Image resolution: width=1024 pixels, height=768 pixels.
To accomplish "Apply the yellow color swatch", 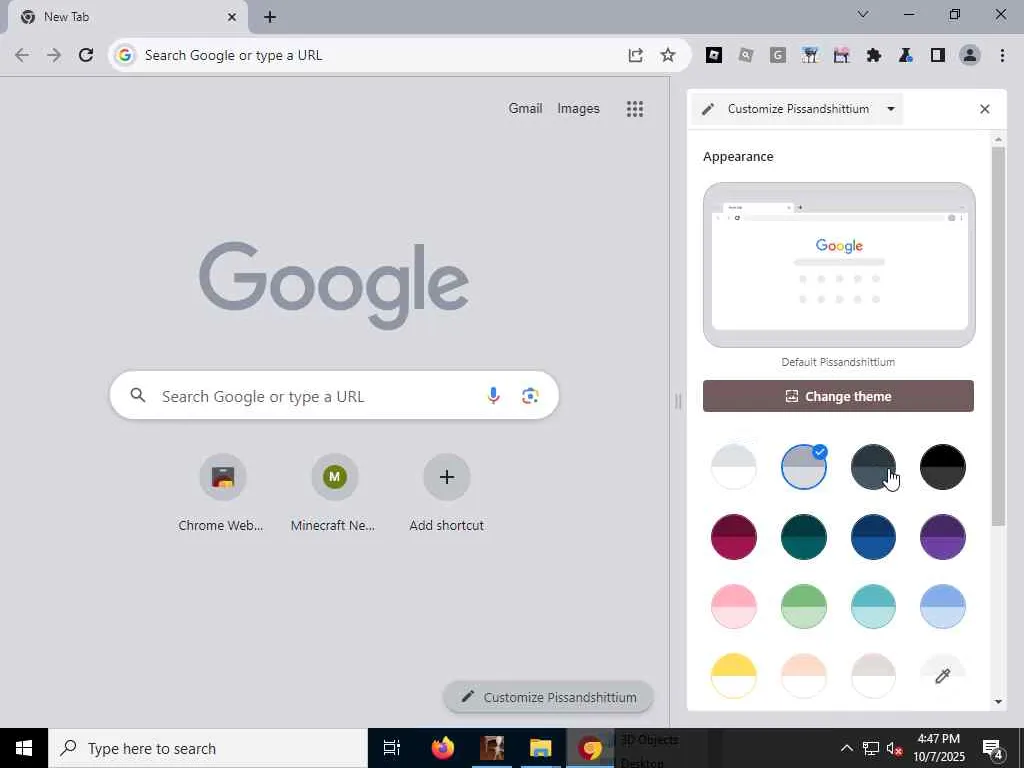I will [733, 676].
